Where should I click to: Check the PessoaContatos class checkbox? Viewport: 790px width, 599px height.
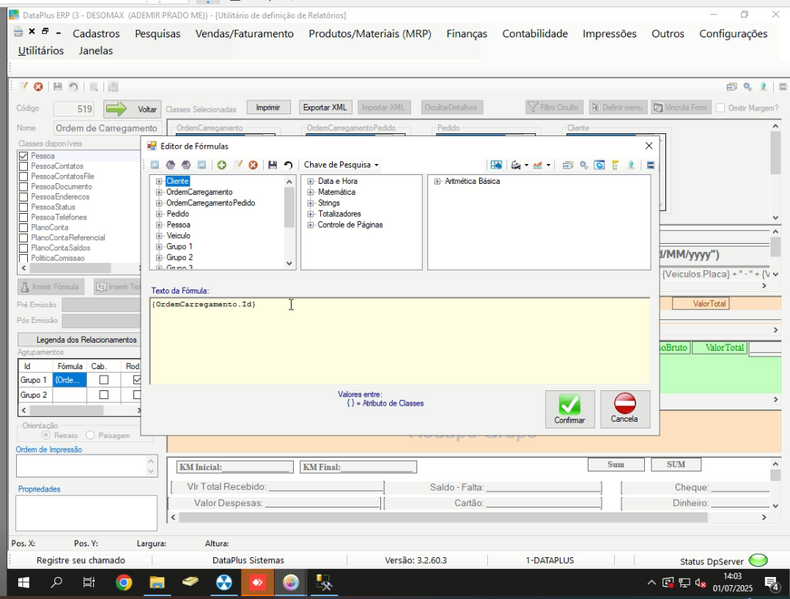pyautogui.click(x=23, y=166)
